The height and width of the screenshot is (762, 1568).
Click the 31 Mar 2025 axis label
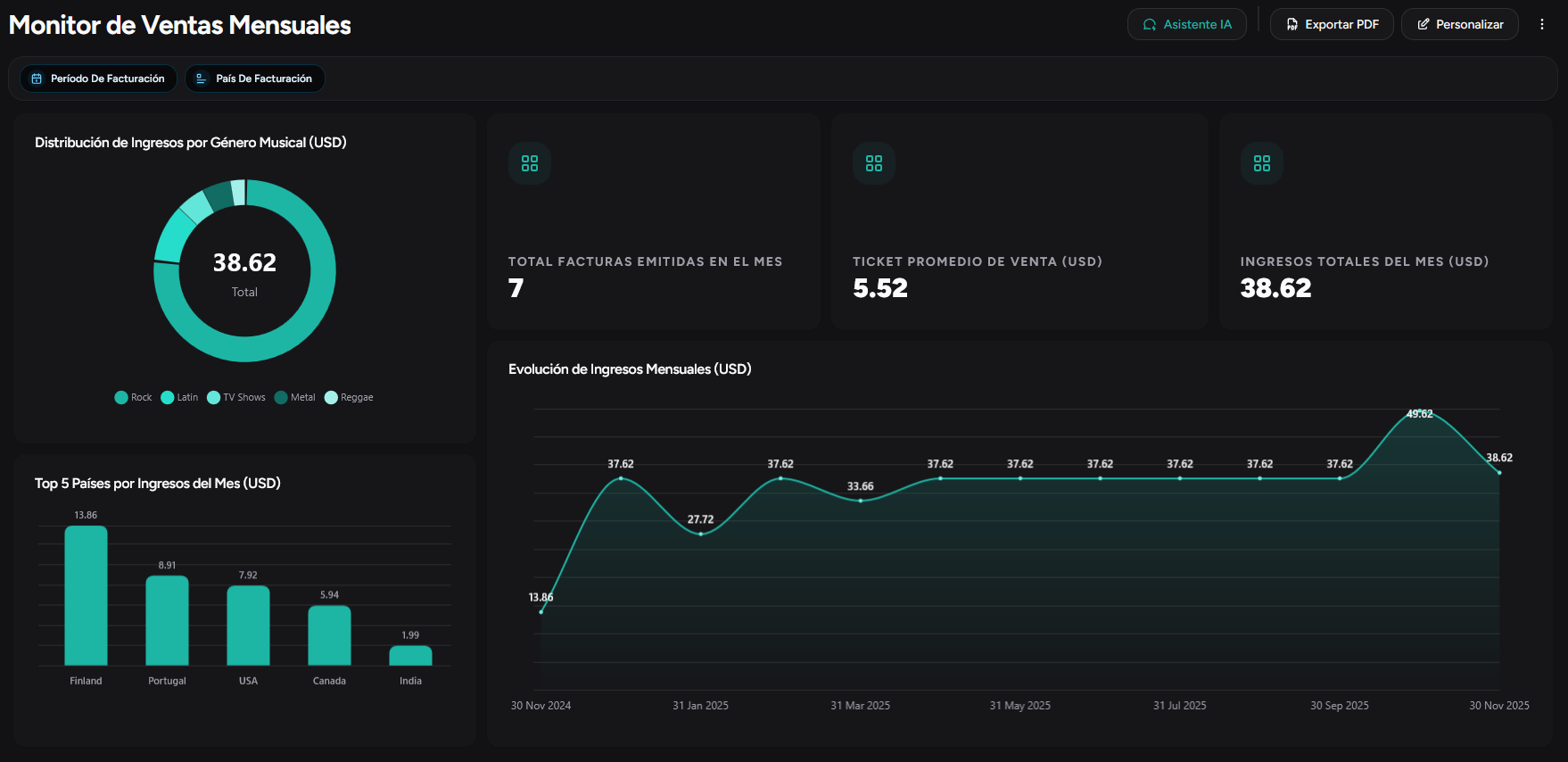[861, 706]
